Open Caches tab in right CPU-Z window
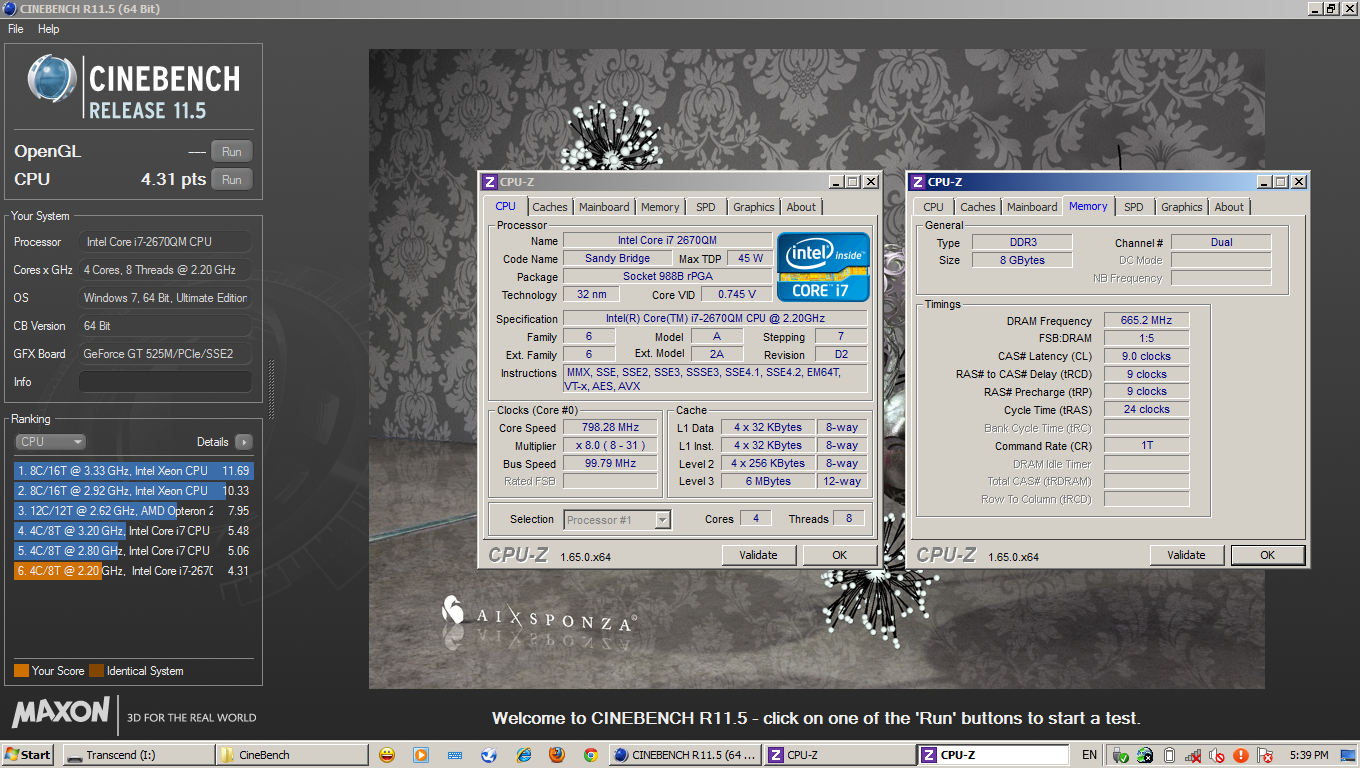Image resolution: width=1360 pixels, height=768 pixels. coord(977,207)
